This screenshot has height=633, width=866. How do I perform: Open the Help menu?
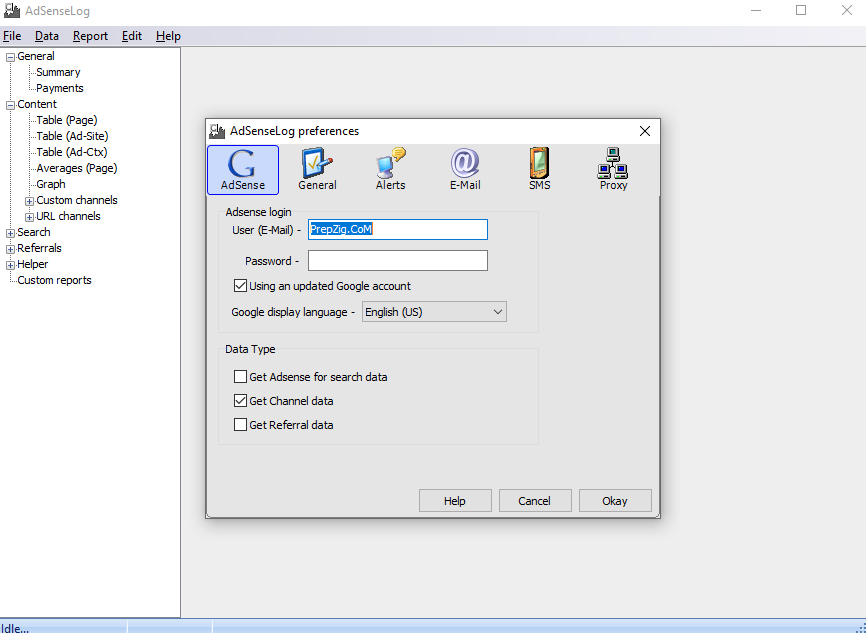[168, 36]
